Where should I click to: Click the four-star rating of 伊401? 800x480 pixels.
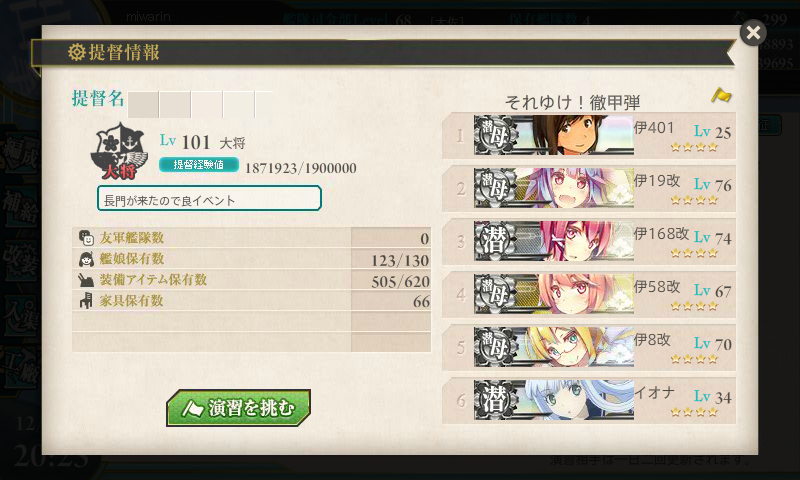pos(694,147)
